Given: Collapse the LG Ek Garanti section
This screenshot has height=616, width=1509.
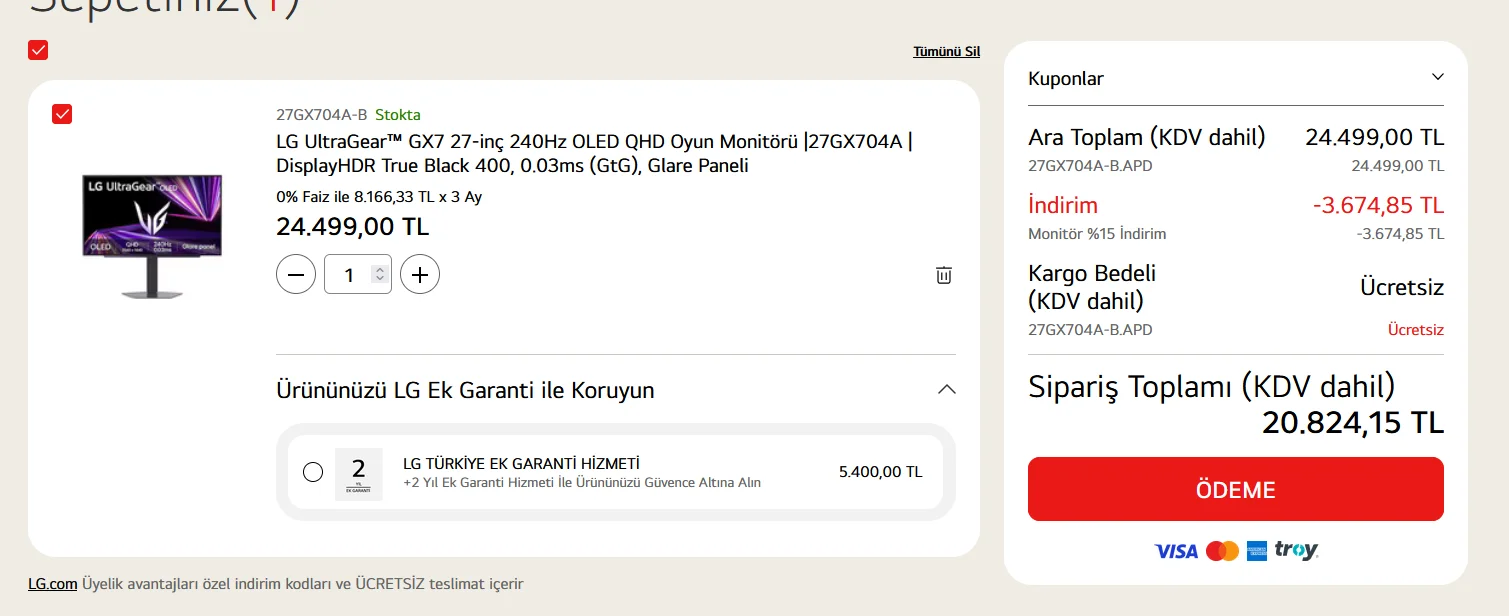Looking at the screenshot, I should [946, 389].
